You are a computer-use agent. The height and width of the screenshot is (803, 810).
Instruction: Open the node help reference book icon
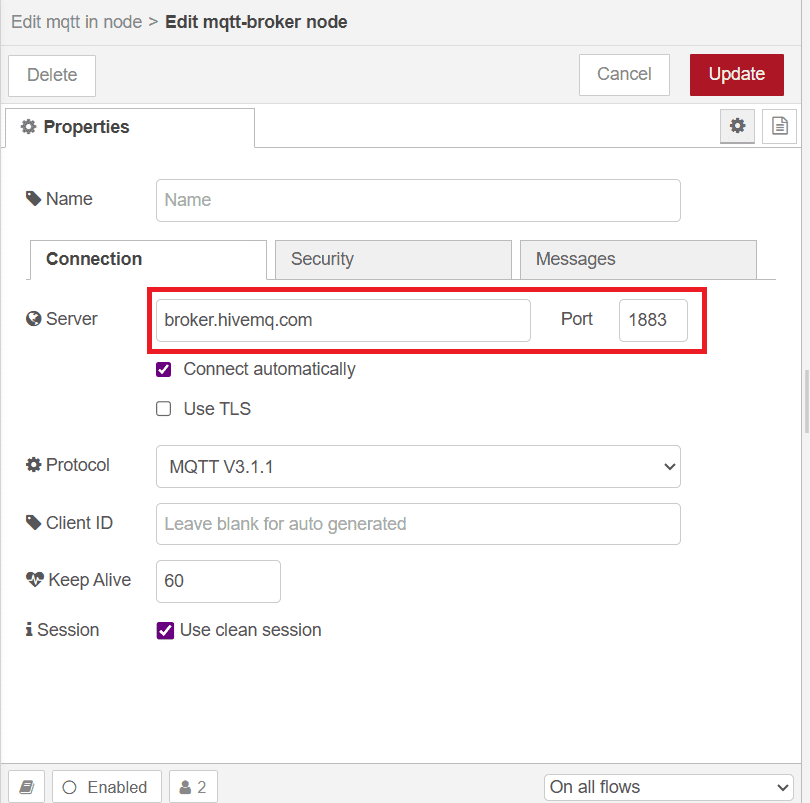[26, 786]
